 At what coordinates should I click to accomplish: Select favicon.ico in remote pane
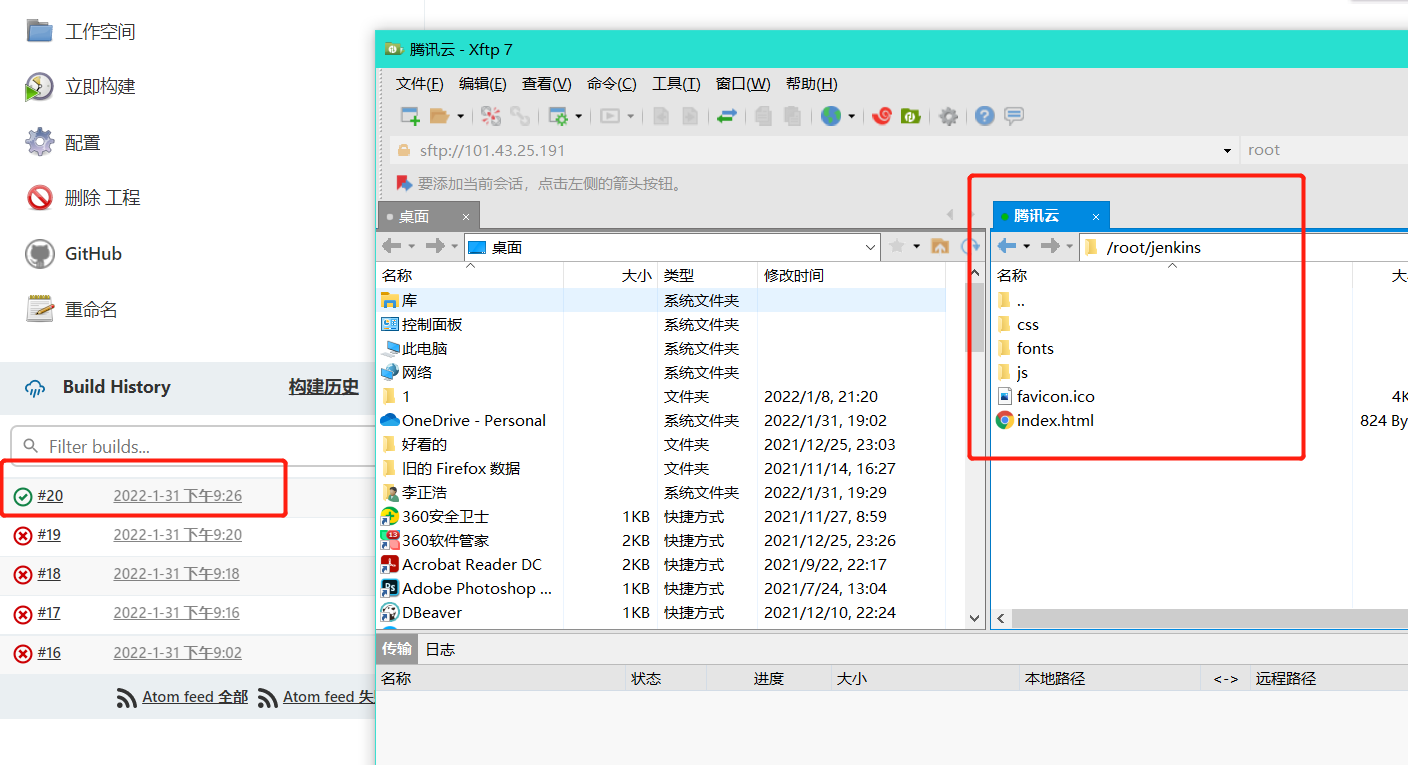(1055, 396)
